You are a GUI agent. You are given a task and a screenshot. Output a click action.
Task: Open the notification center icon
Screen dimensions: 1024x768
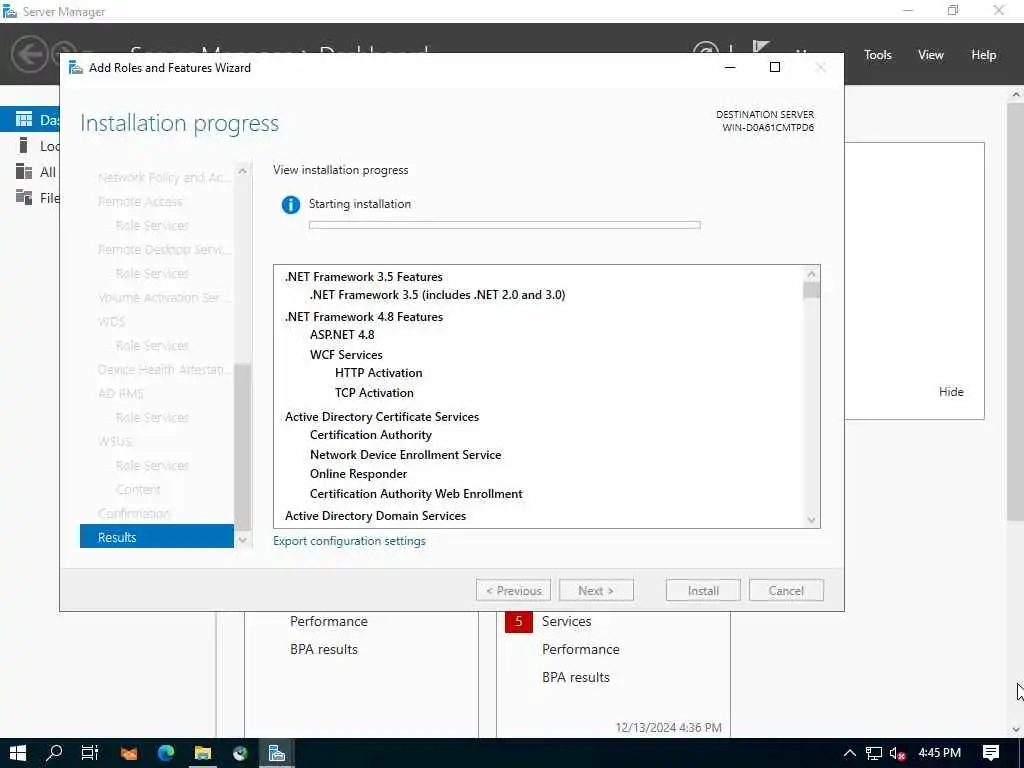click(x=991, y=753)
